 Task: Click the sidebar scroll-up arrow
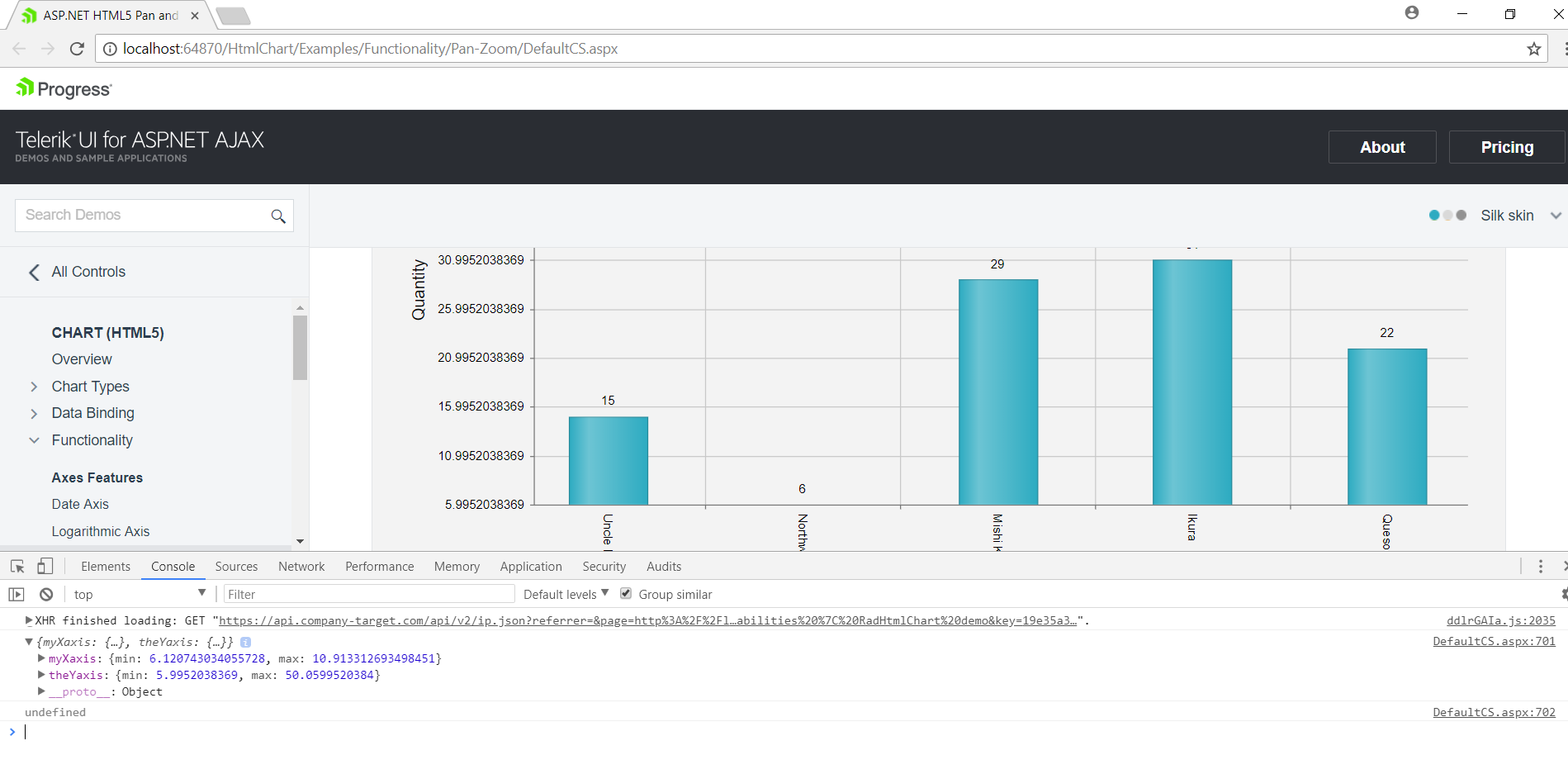[x=300, y=307]
